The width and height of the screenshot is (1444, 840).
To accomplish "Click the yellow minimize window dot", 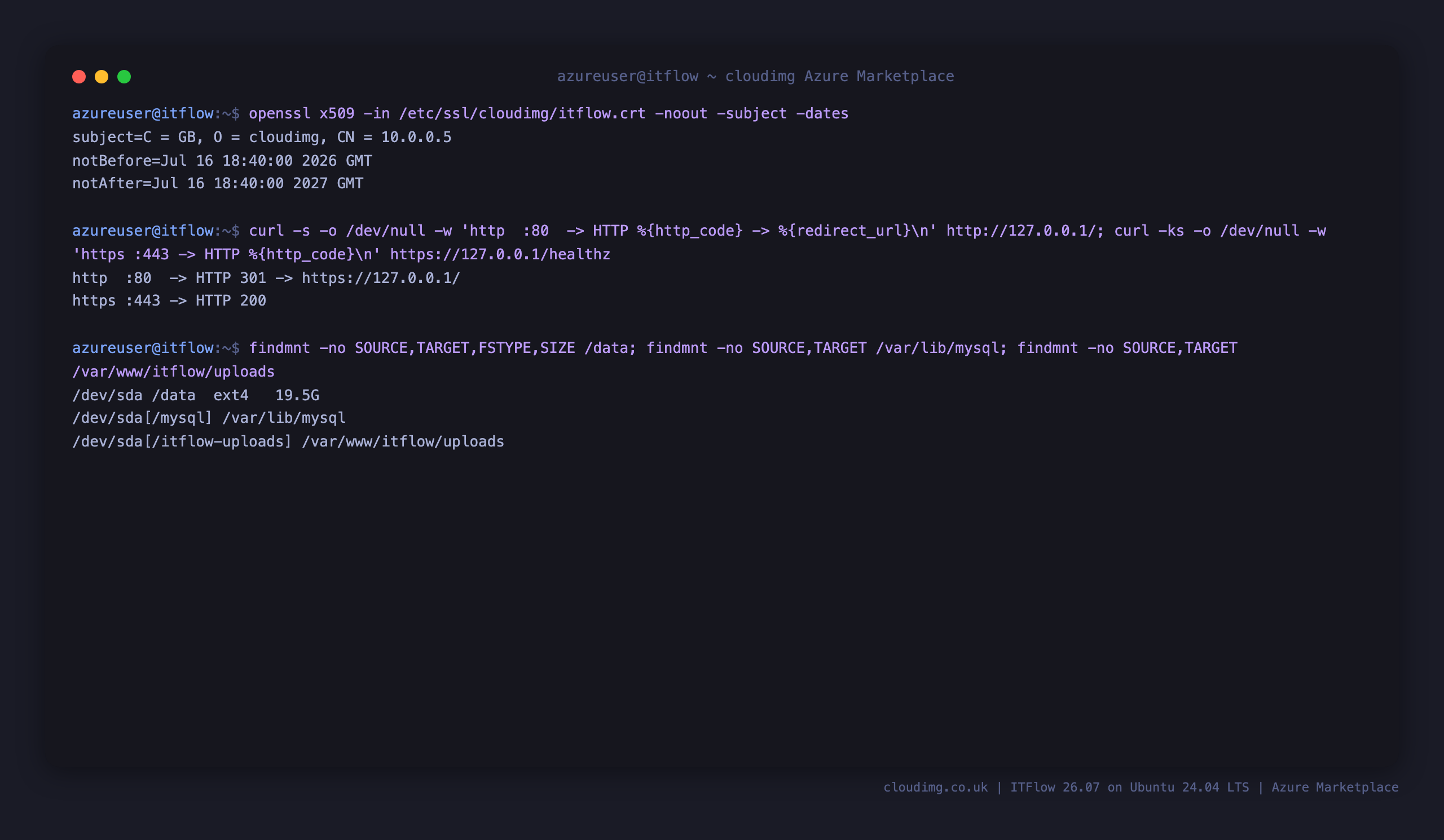I will [x=102, y=77].
